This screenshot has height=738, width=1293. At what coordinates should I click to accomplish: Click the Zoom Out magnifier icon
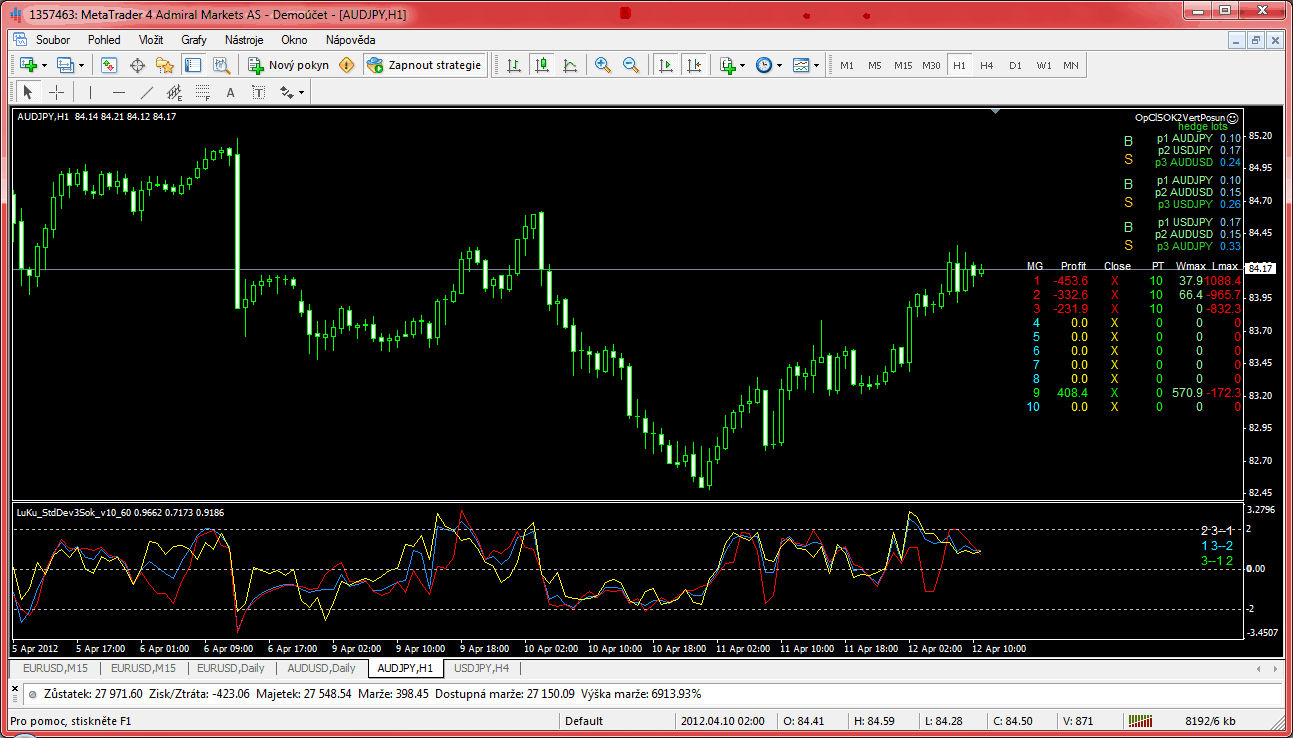[631, 65]
